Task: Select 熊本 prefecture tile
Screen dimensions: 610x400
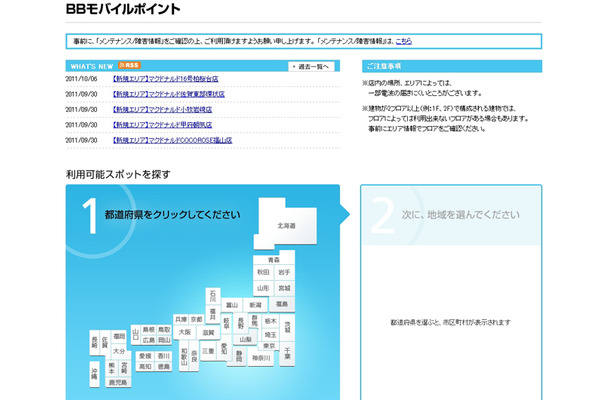Action: [112, 368]
